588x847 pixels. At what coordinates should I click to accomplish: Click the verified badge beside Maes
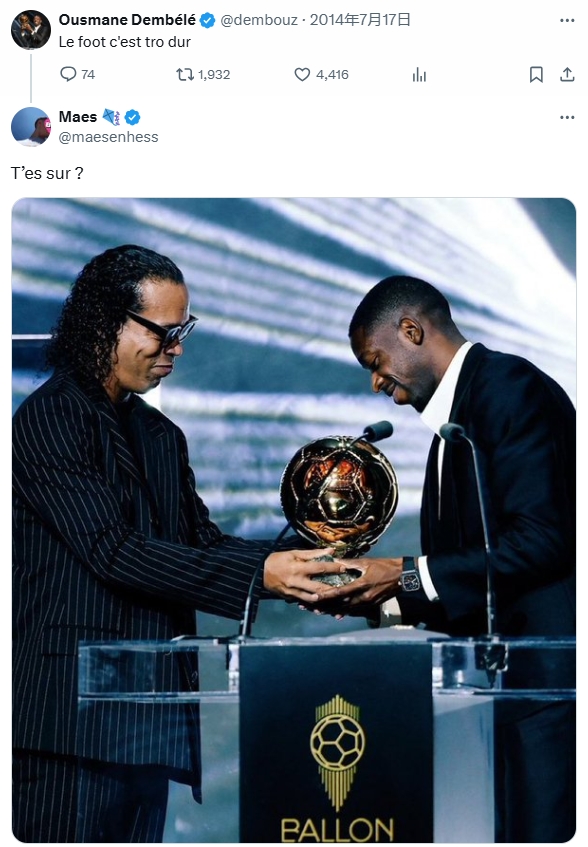(133, 117)
